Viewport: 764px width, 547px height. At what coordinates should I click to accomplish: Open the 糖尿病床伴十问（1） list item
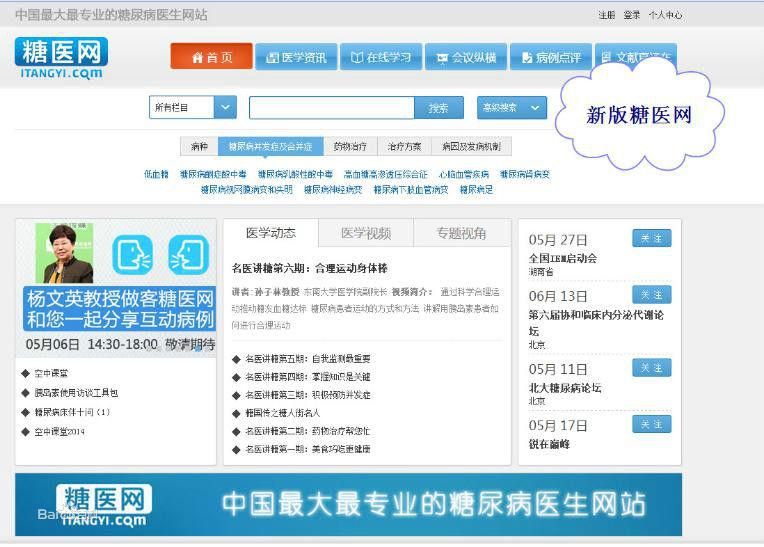[72, 412]
